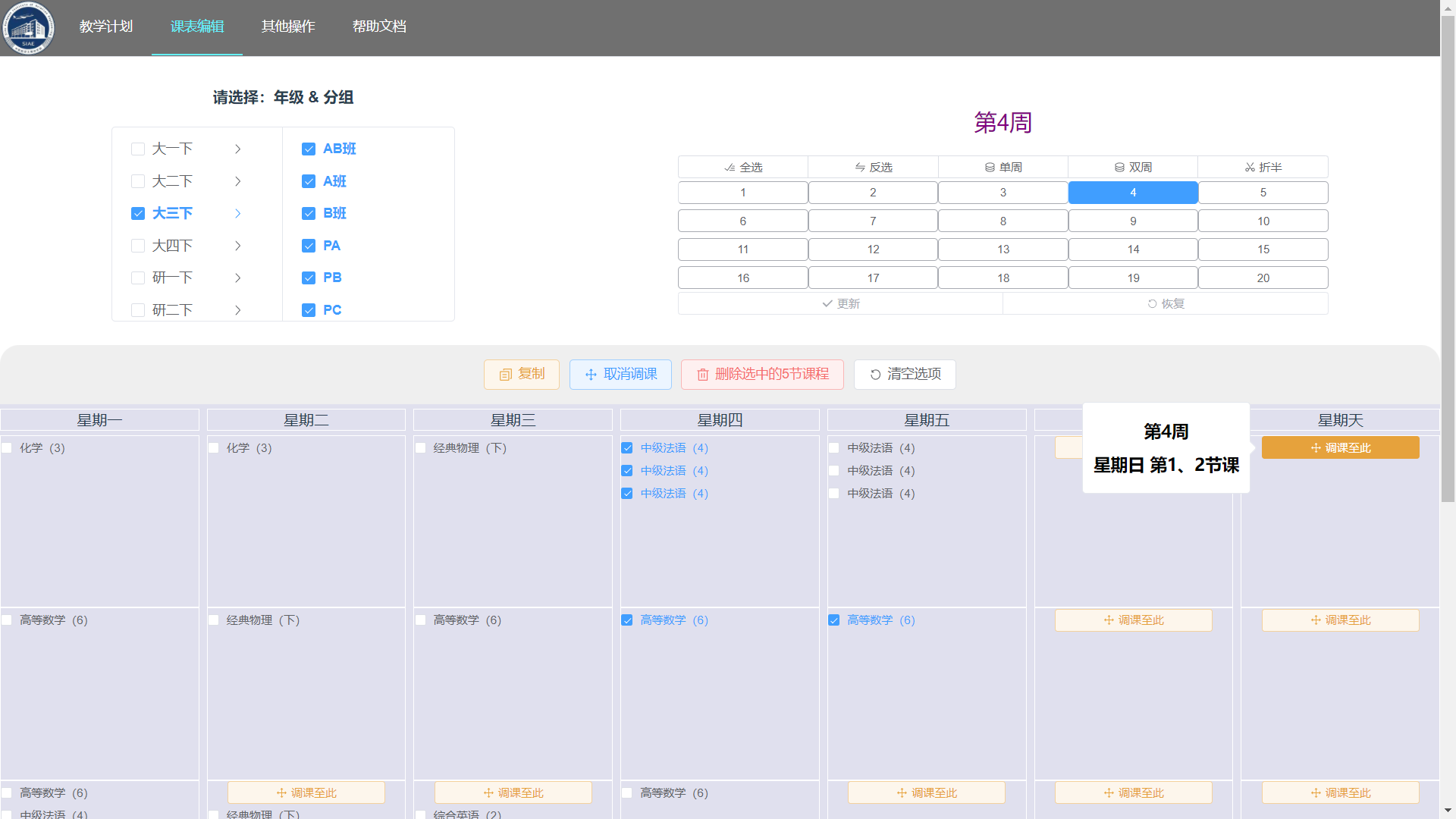
Task: Check the 研二下 grade checkbox
Action: (x=138, y=310)
